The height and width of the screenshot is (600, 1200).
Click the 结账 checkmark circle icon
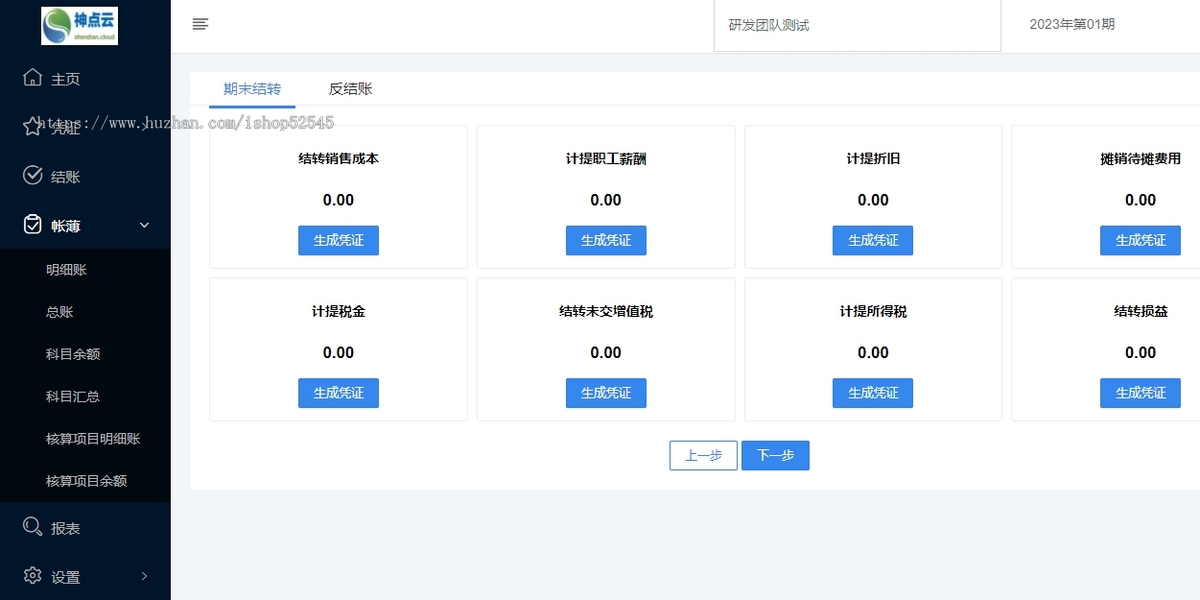coord(32,176)
